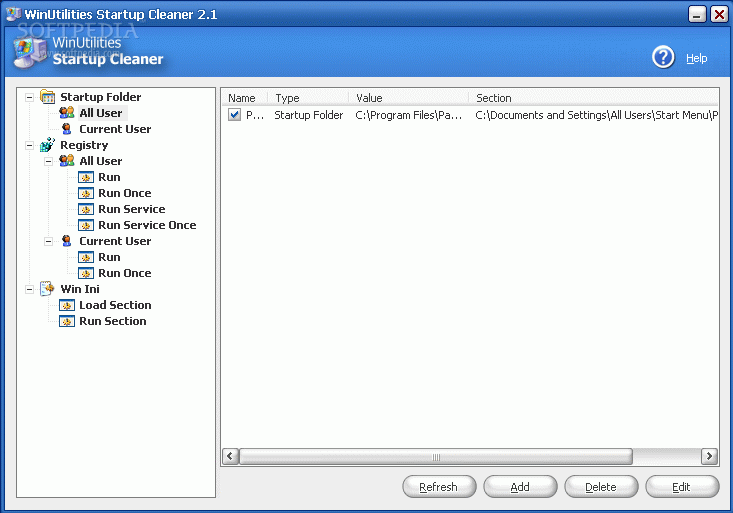The width and height of the screenshot is (733, 513).
Task: Select the Win Ini label
Action: (80, 289)
